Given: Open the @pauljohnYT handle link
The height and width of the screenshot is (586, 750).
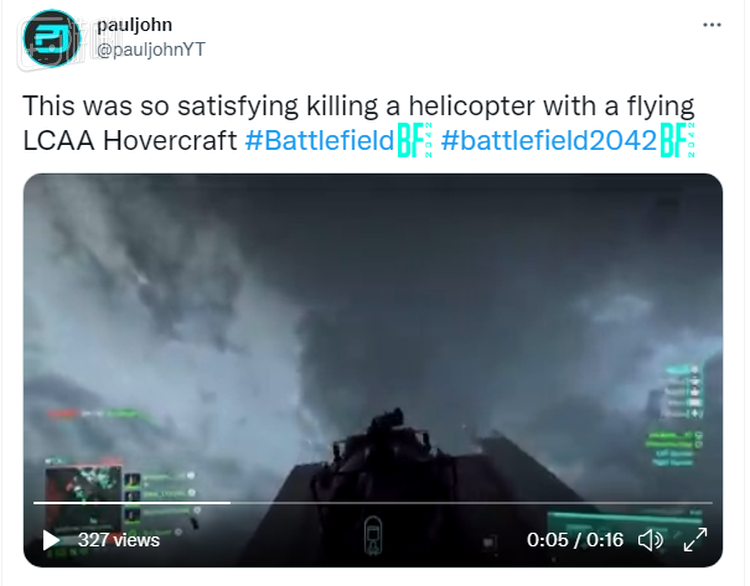Looking at the screenshot, I should click(151, 49).
